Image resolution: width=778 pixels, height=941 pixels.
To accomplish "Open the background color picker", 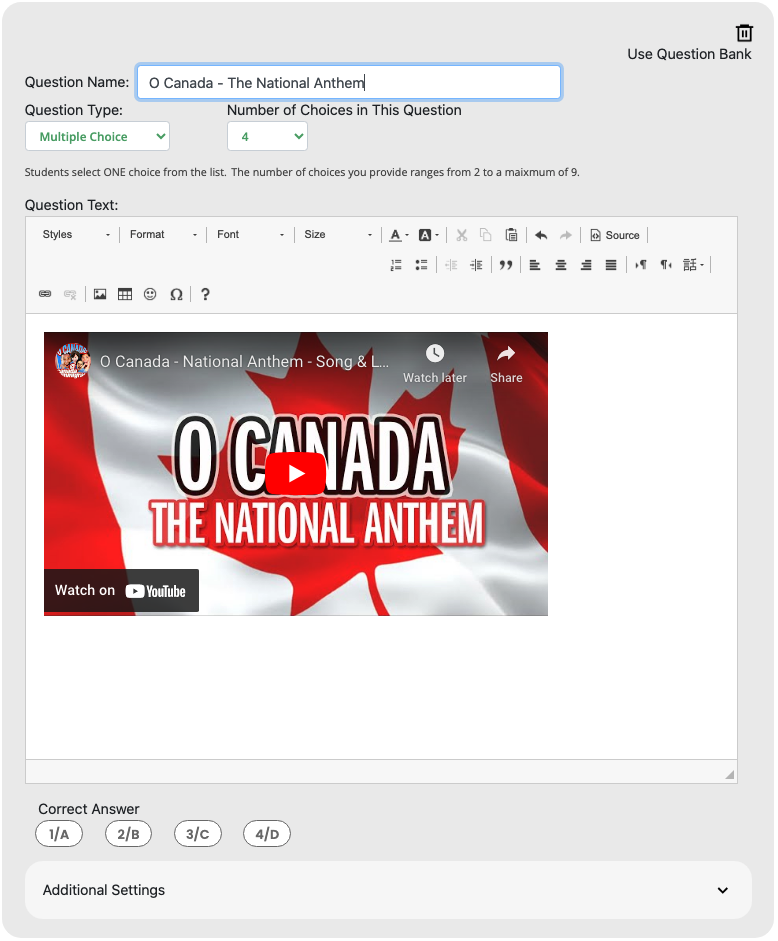I will tap(429, 235).
